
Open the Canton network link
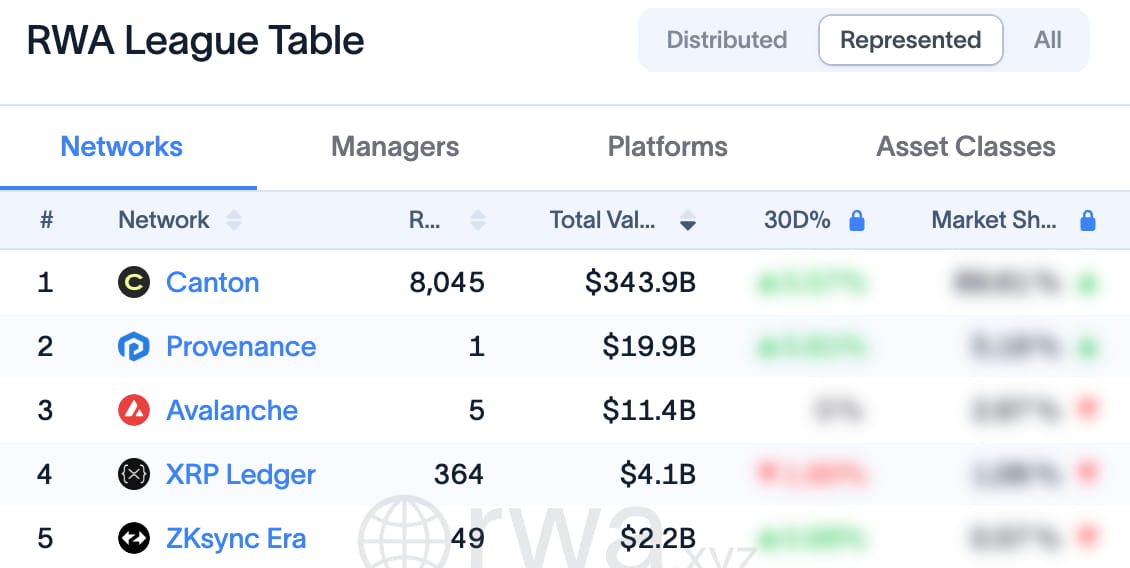[213, 282]
